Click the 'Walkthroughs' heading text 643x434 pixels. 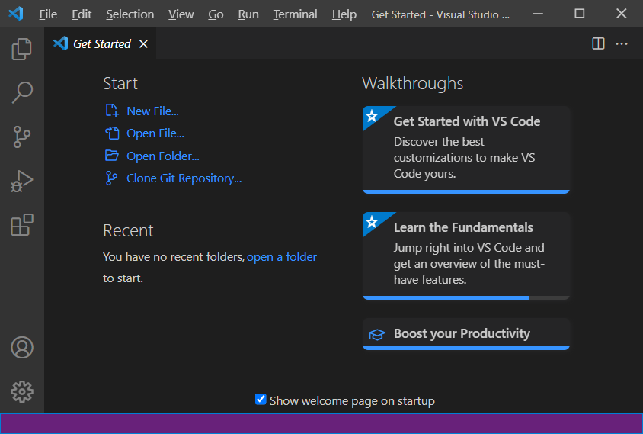413,83
